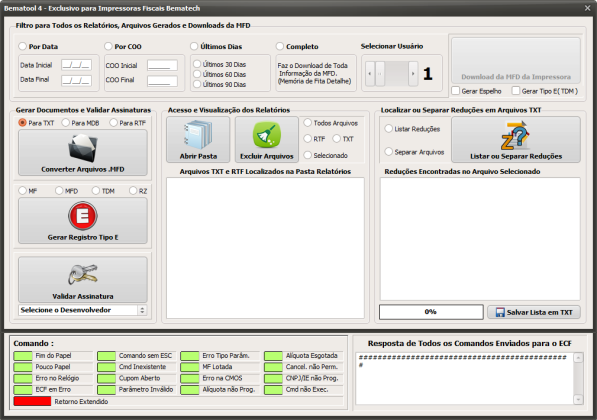Click right arrow of Selecionar Usuário scrollbar
Screen dimensions: 597x420
(413, 73)
